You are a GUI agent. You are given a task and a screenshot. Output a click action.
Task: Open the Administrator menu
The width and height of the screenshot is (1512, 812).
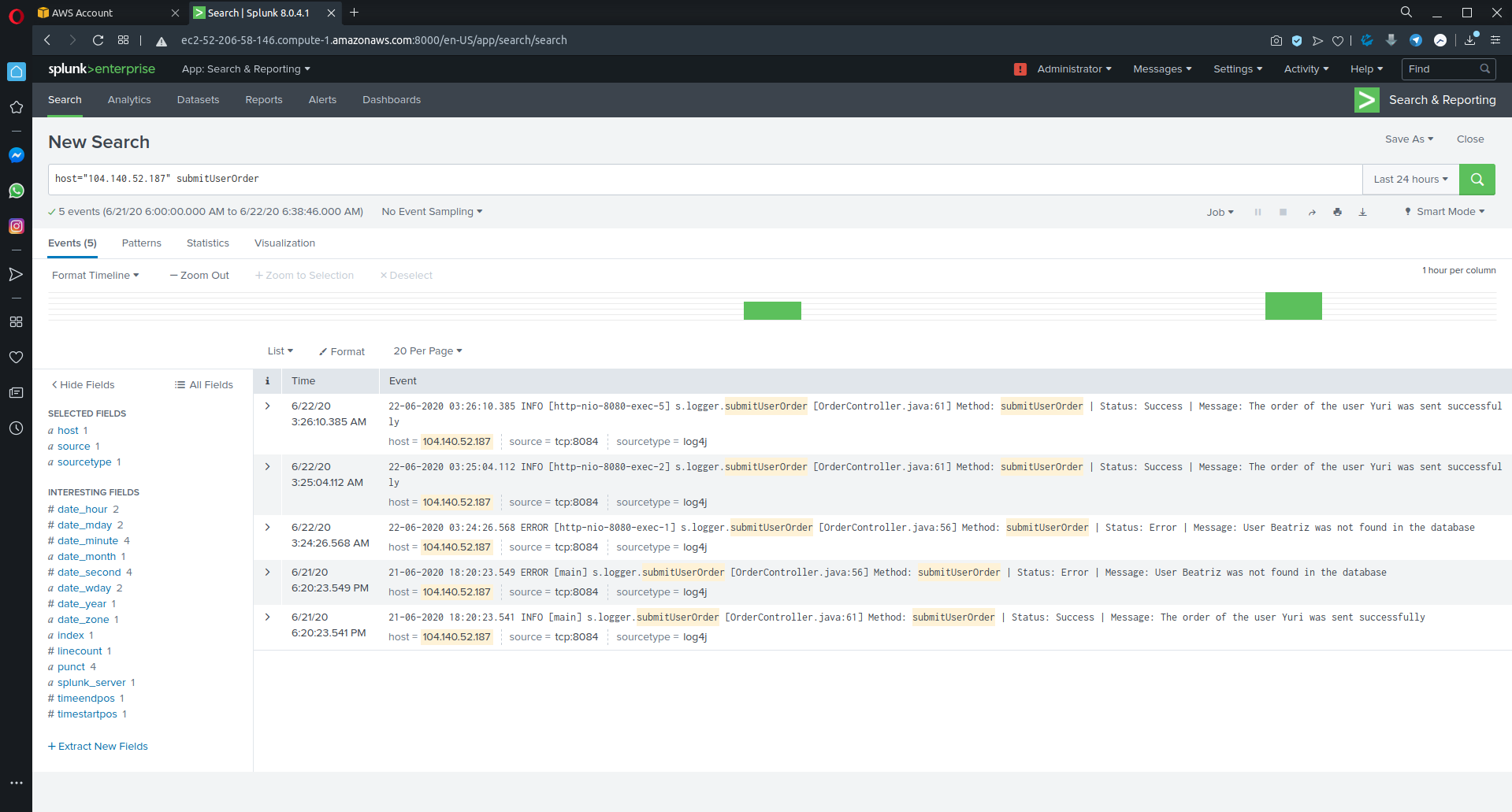1074,69
